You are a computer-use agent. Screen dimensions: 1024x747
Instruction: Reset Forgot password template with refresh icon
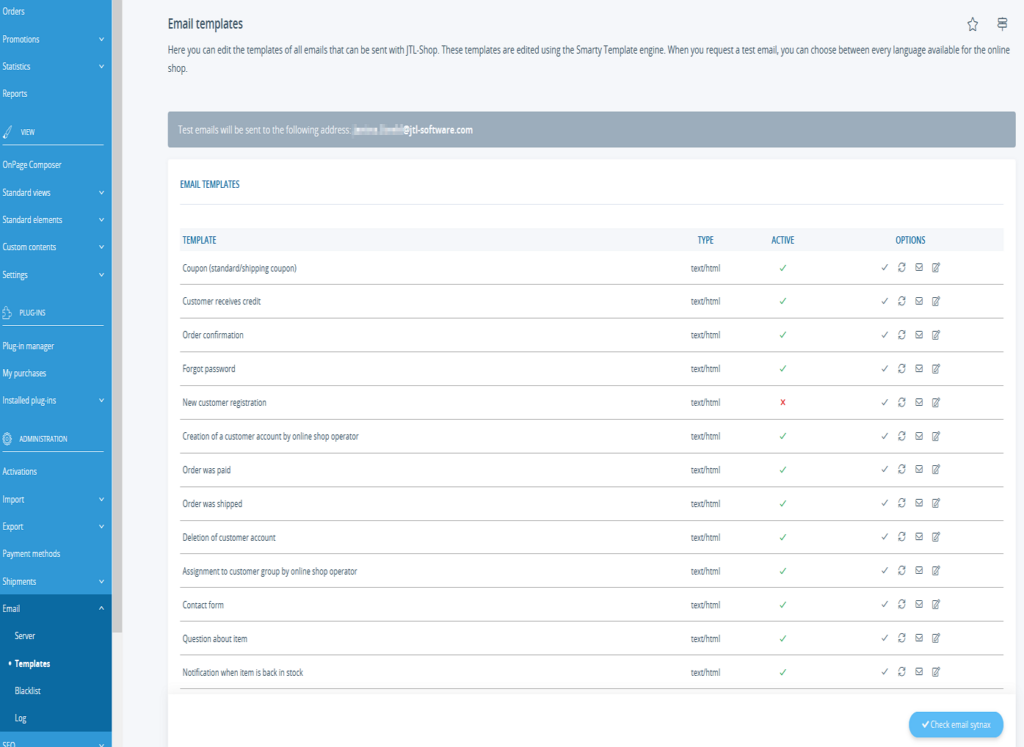click(901, 368)
